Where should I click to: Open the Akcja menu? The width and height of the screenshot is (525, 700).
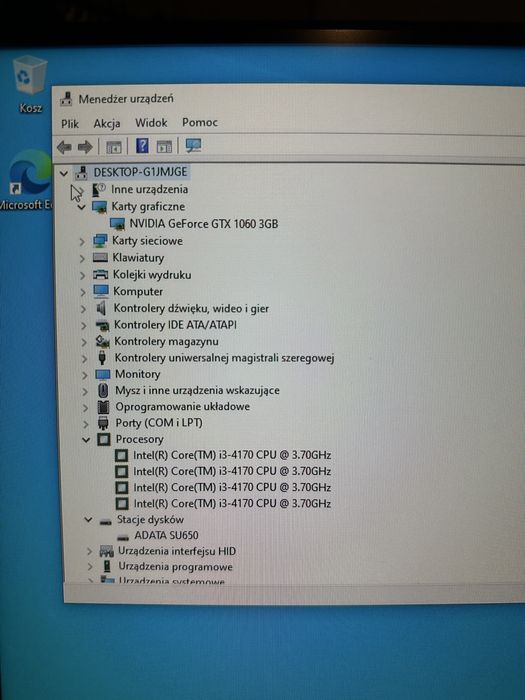coord(107,123)
